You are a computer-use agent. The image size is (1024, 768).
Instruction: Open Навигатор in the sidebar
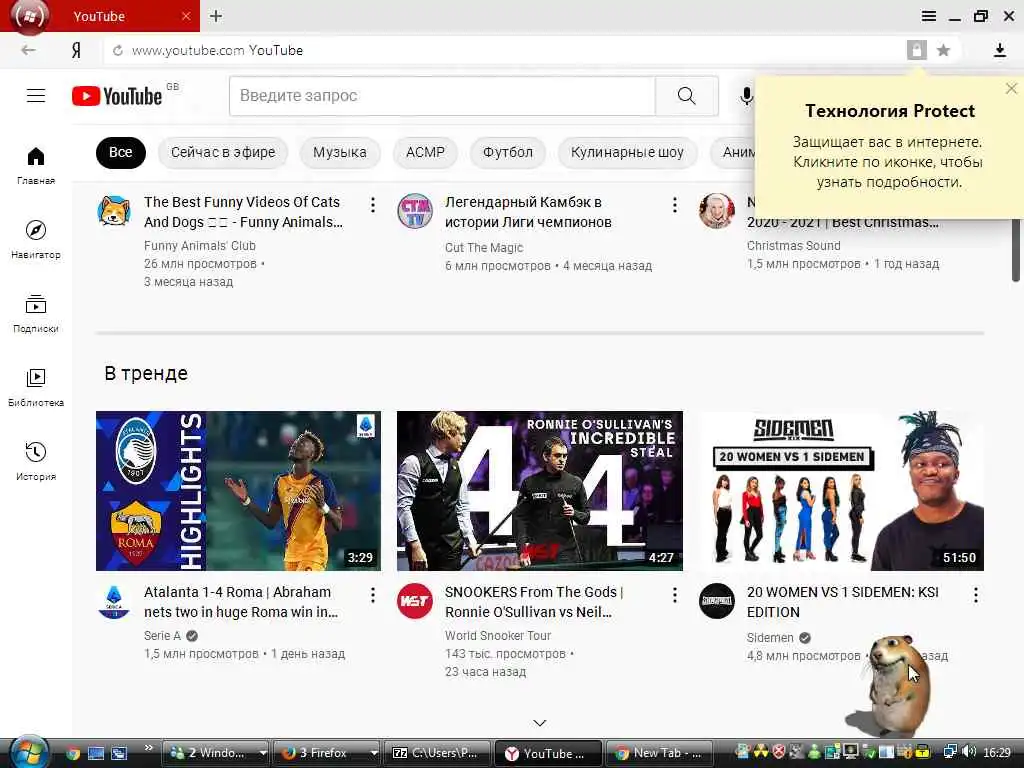36,239
